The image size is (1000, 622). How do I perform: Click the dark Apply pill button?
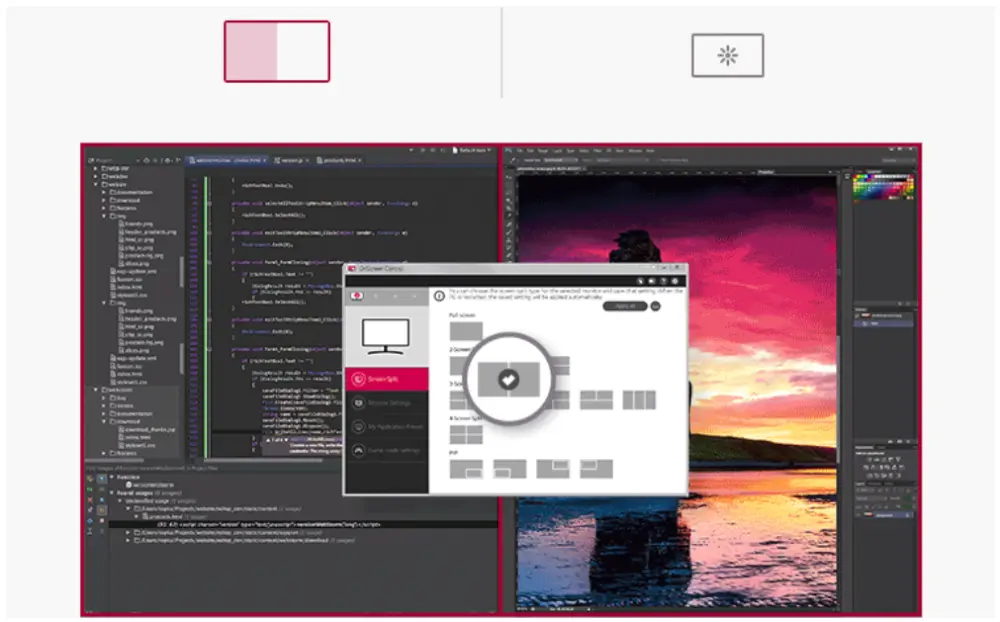625,306
